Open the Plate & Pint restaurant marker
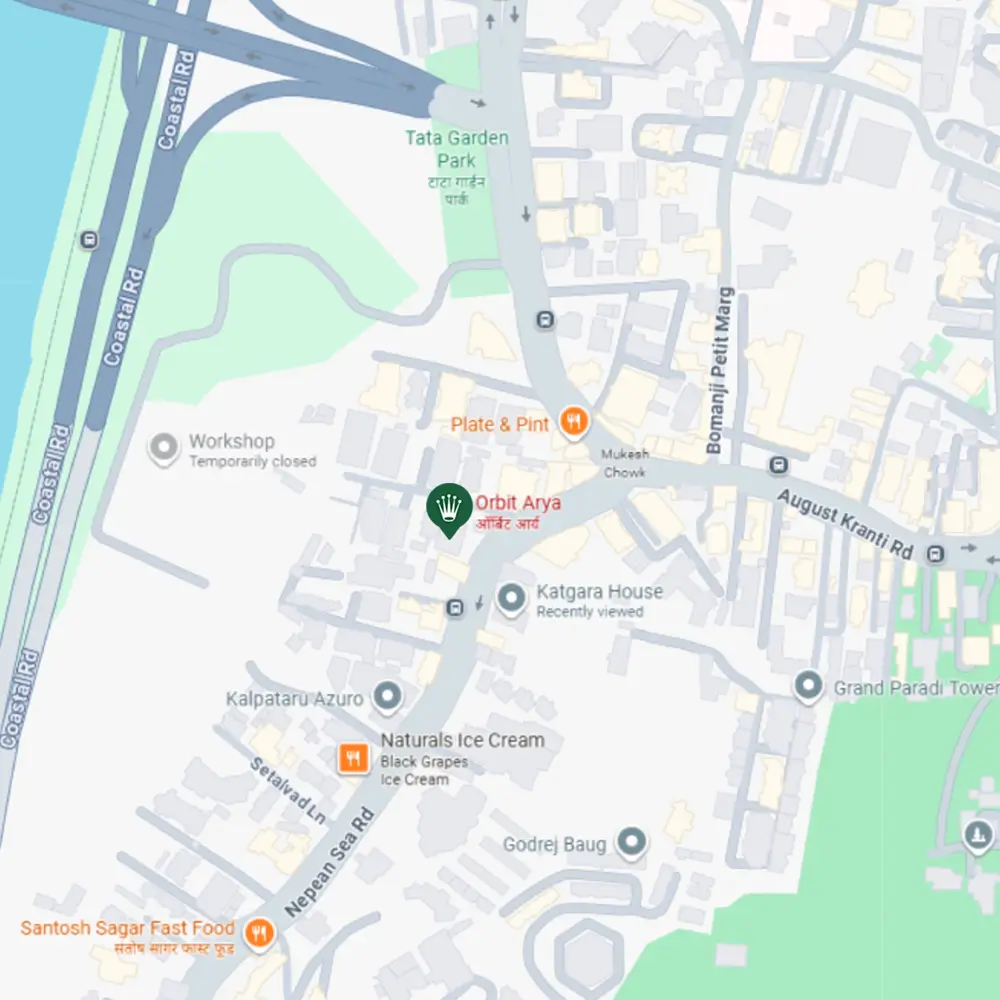Viewport: 1000px width, 1000px height. pyautogui.click(x=574, y=422)
